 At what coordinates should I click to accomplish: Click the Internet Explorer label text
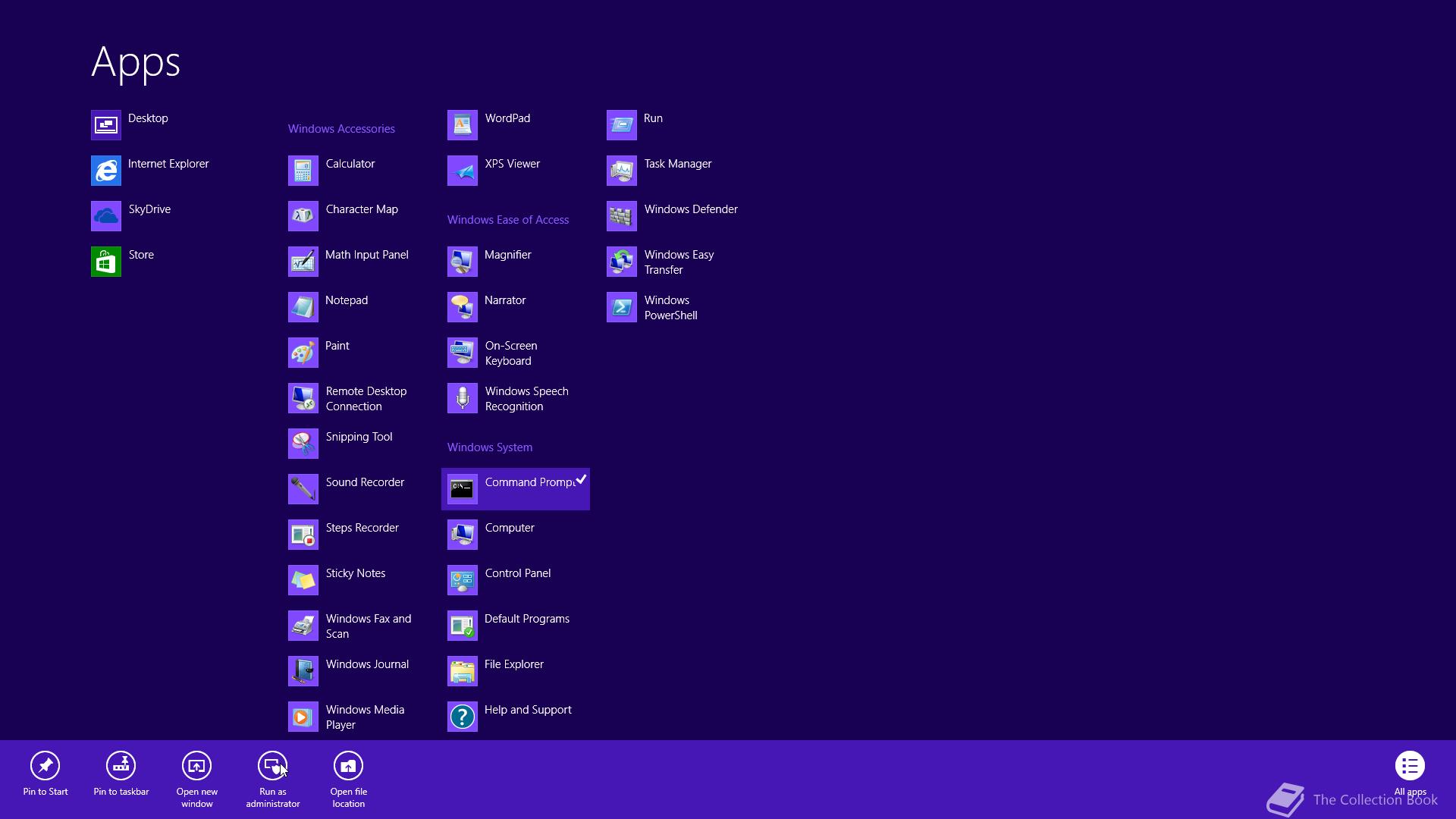168,164
